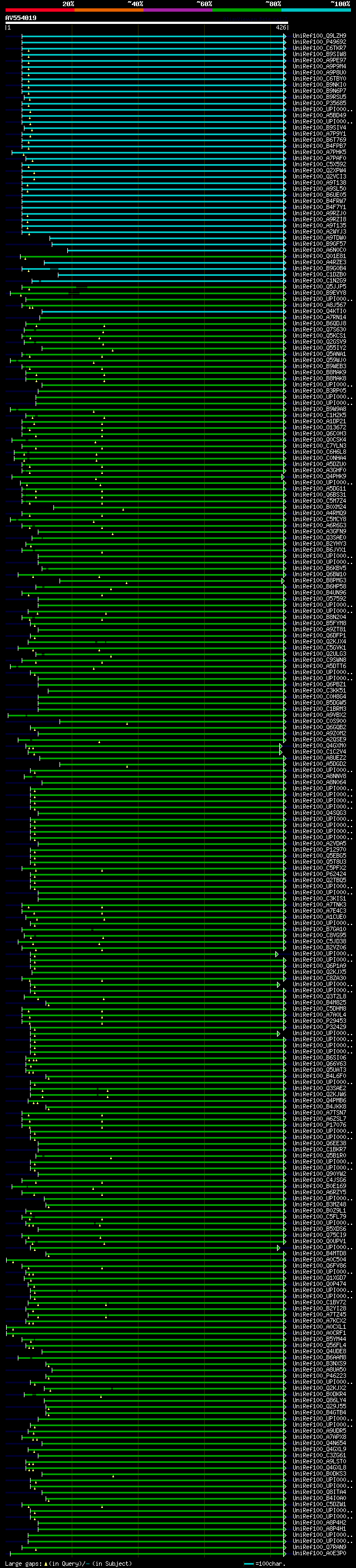Select hit UniRef100_Q2XPW4
The height and width of the screenshot is (1568, 356).
tap(319, 170)
